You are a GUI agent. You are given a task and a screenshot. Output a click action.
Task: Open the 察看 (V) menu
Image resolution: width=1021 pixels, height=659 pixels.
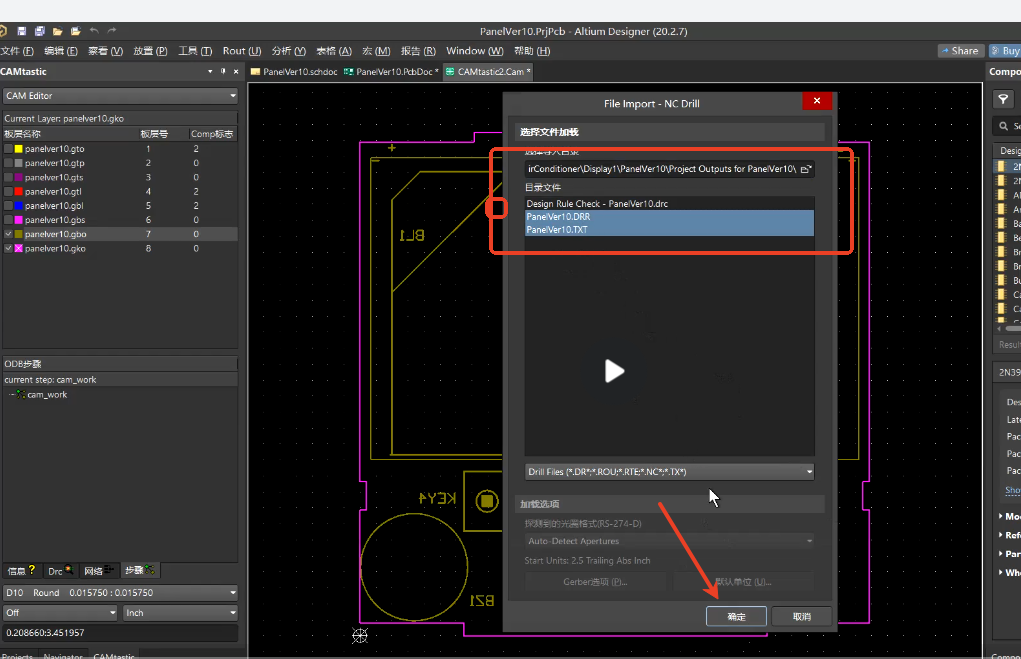pyautogui.click(x=105, y=51)
